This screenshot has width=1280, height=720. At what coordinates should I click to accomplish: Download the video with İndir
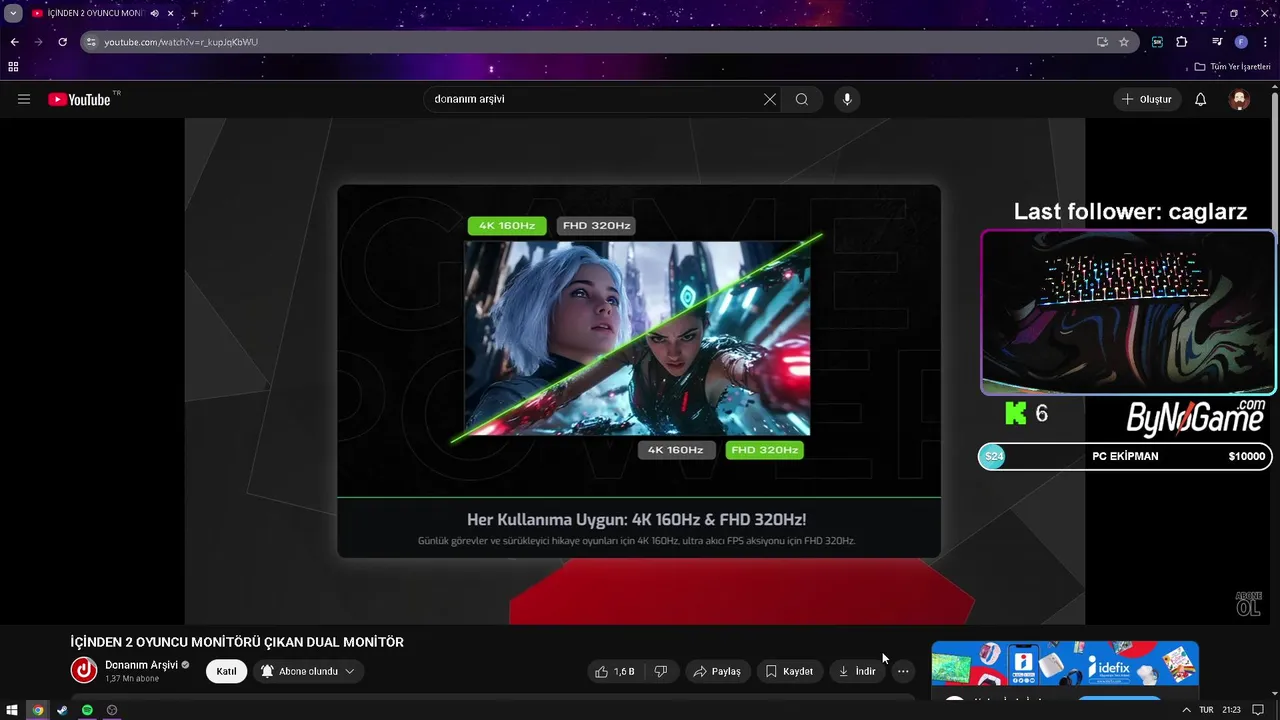(x=857, y=671)
